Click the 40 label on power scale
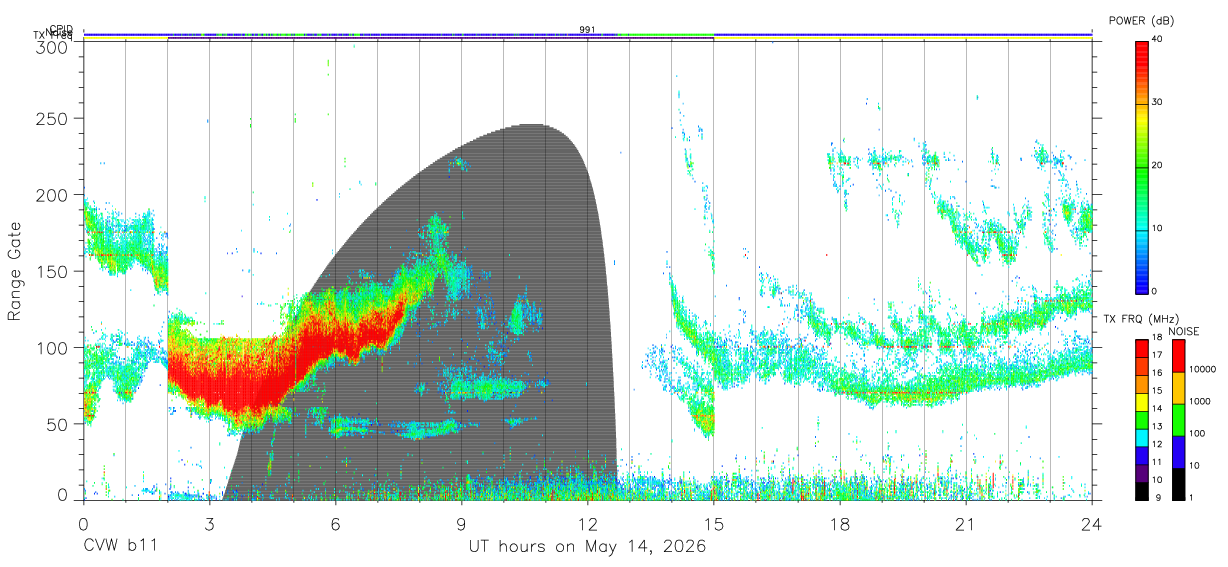 [x=1158, y=40]
